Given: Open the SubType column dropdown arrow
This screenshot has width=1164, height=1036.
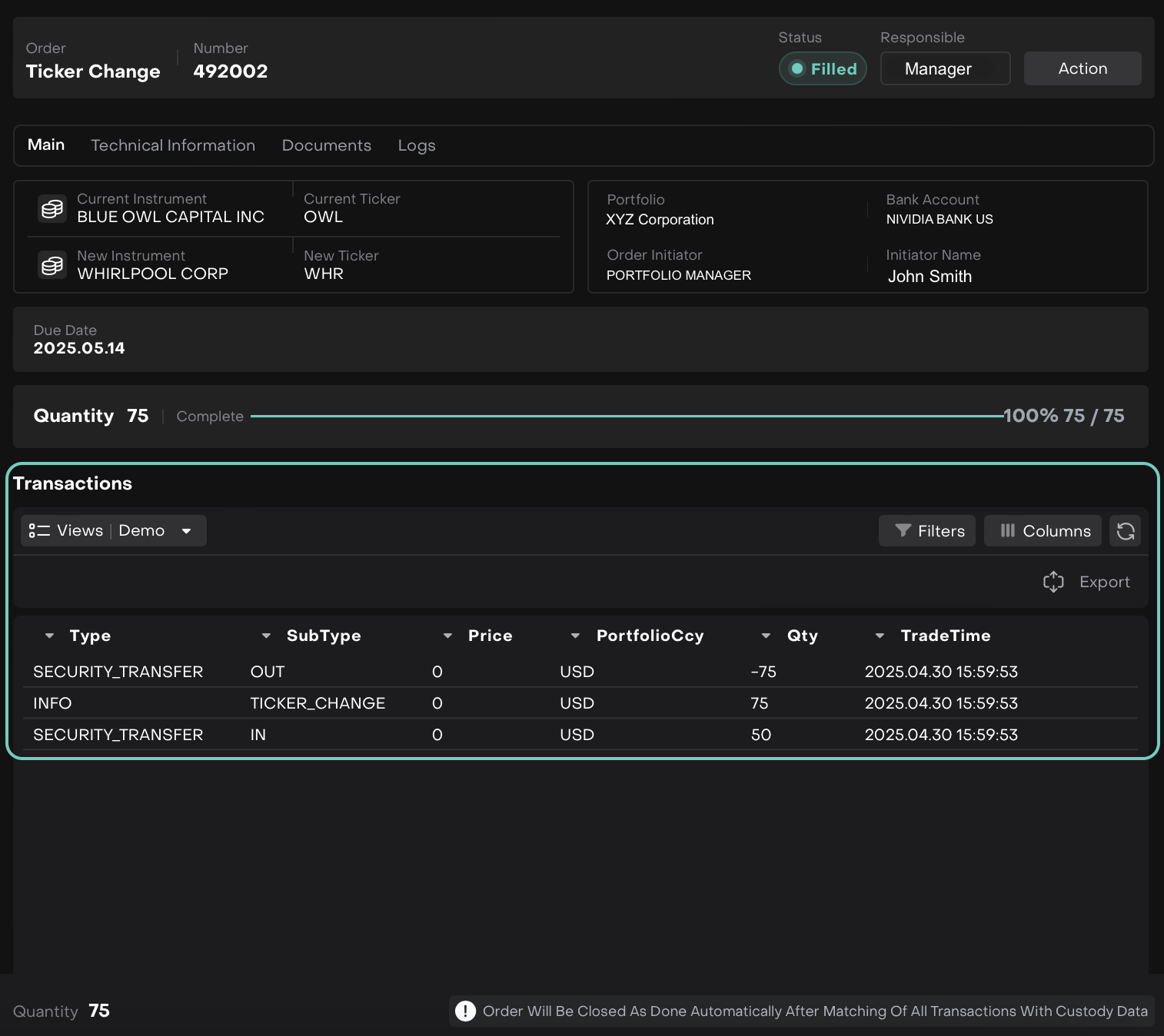Looking at the screenshot, I should [266, 636].
